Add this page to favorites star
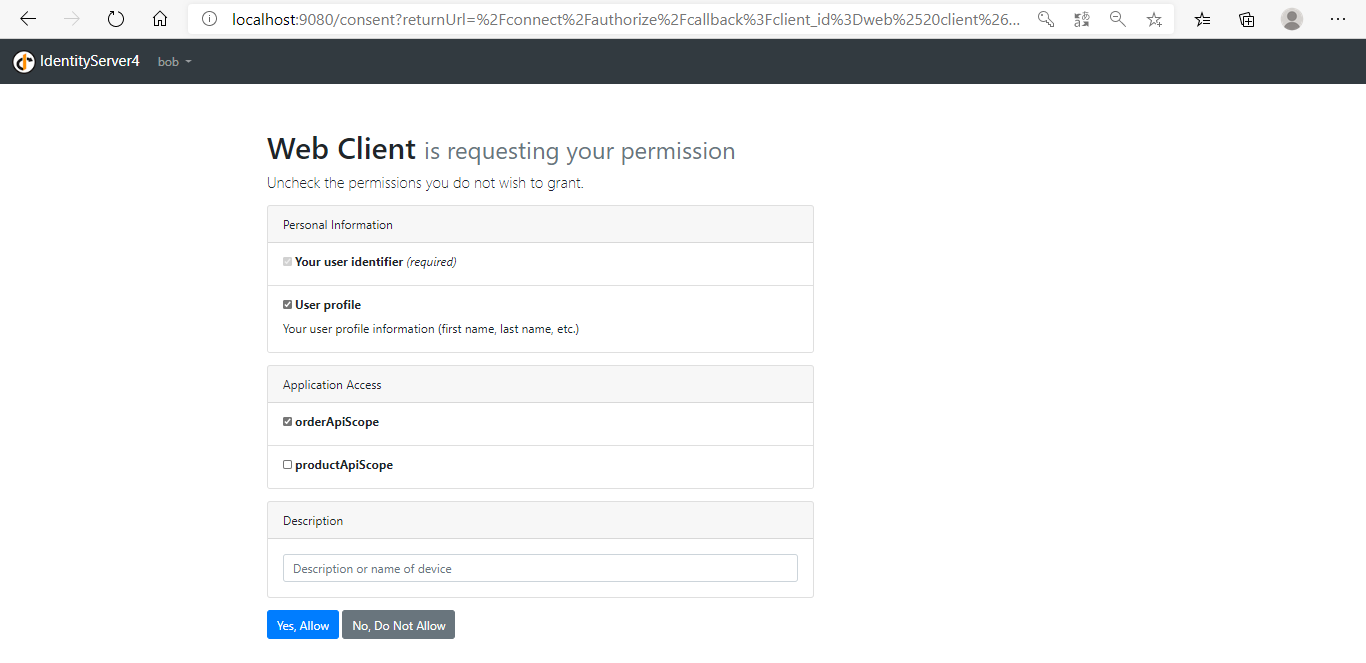This screenshot has height=663, width=1366. (x=1154, y=19)
